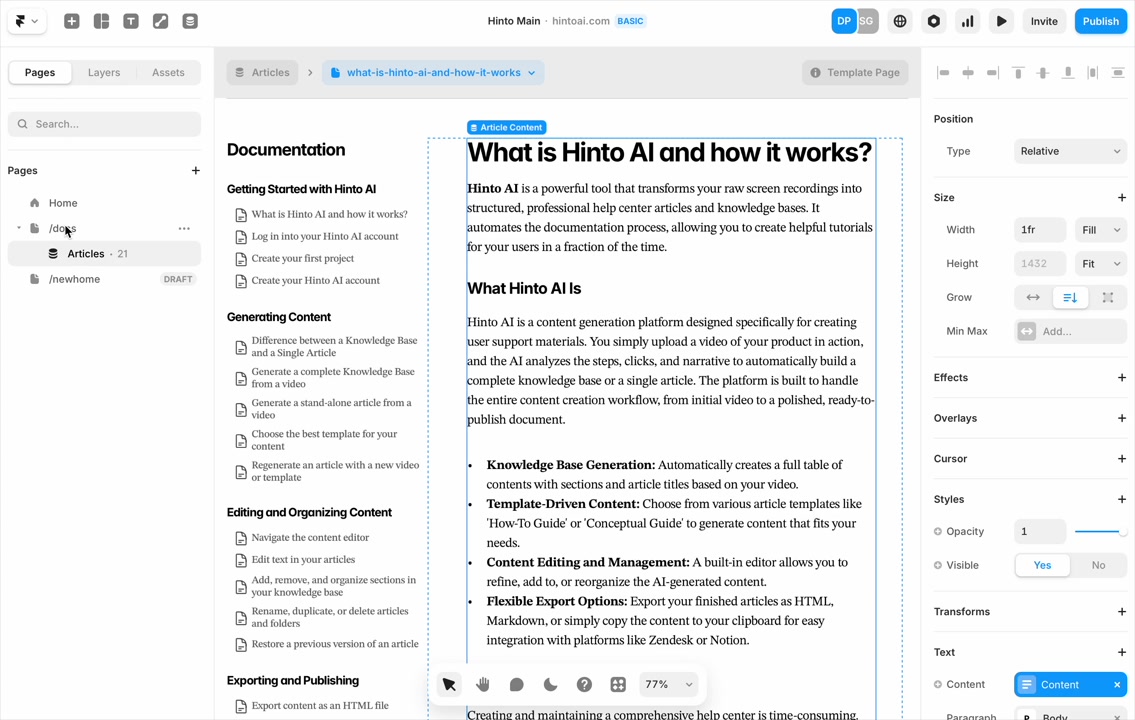Open the zoom 77% dropdown
This screenshot has height=720, width=1135.
click(x=667, y=685)
